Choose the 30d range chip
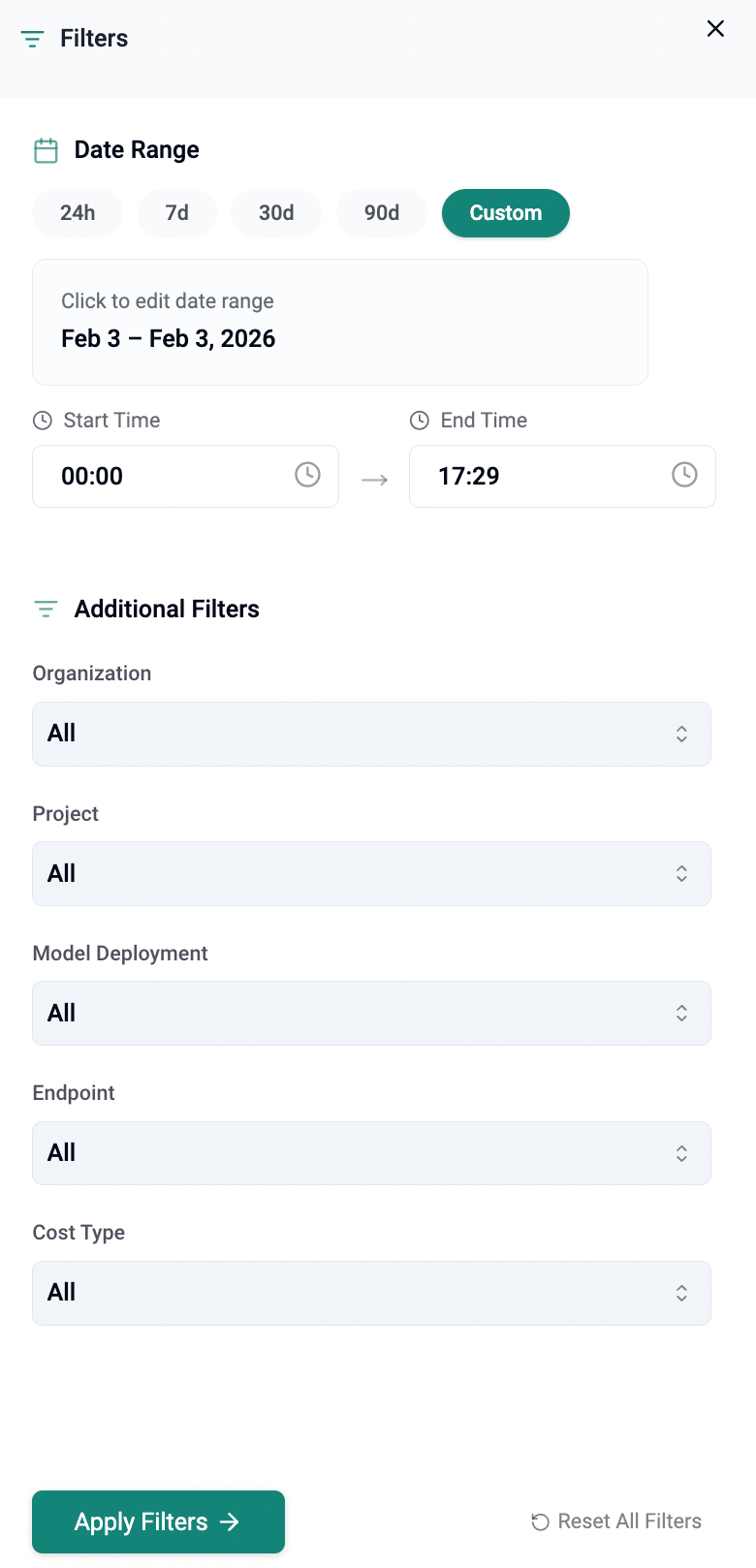 click(x=276, y=213)
